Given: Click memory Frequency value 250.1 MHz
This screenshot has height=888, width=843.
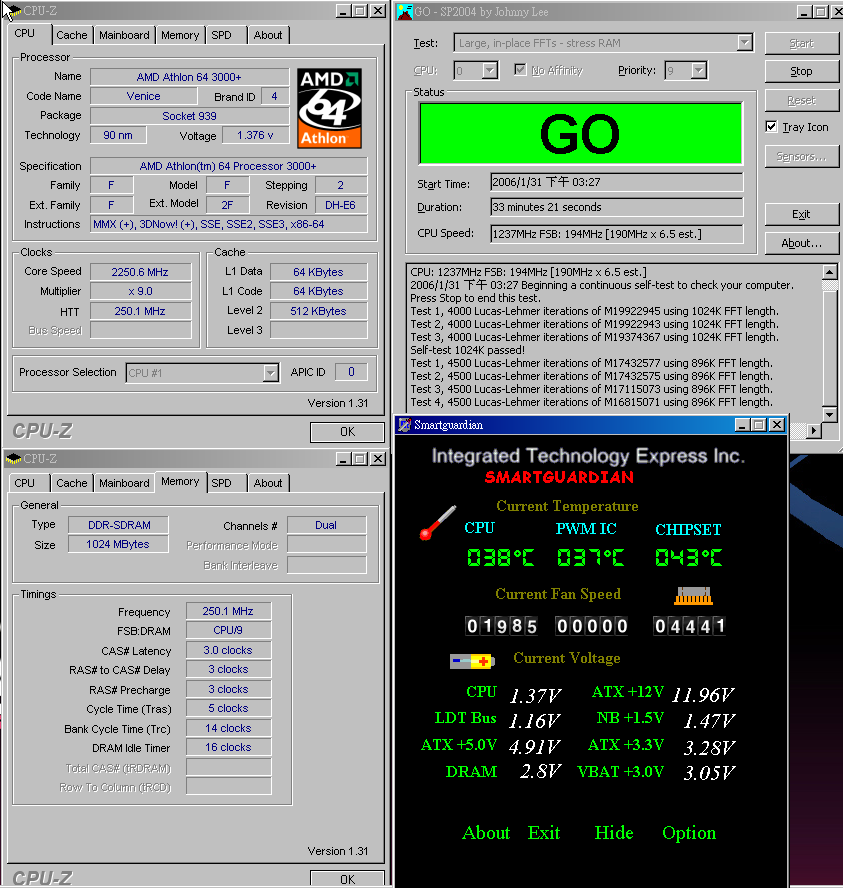Looking at the screenshot, I should pos(228,611).
